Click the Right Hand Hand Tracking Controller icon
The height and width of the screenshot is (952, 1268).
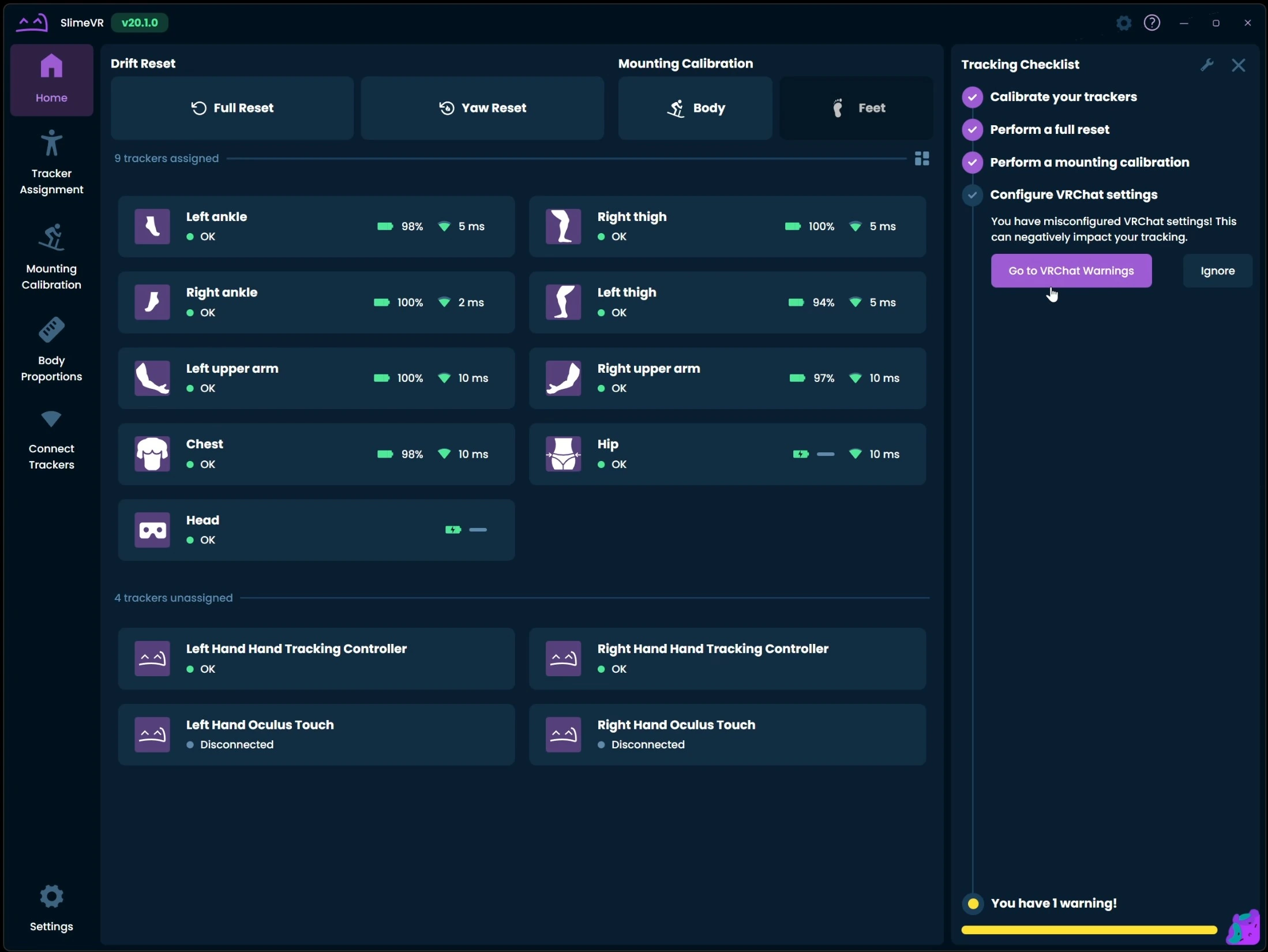pos(564,658)
